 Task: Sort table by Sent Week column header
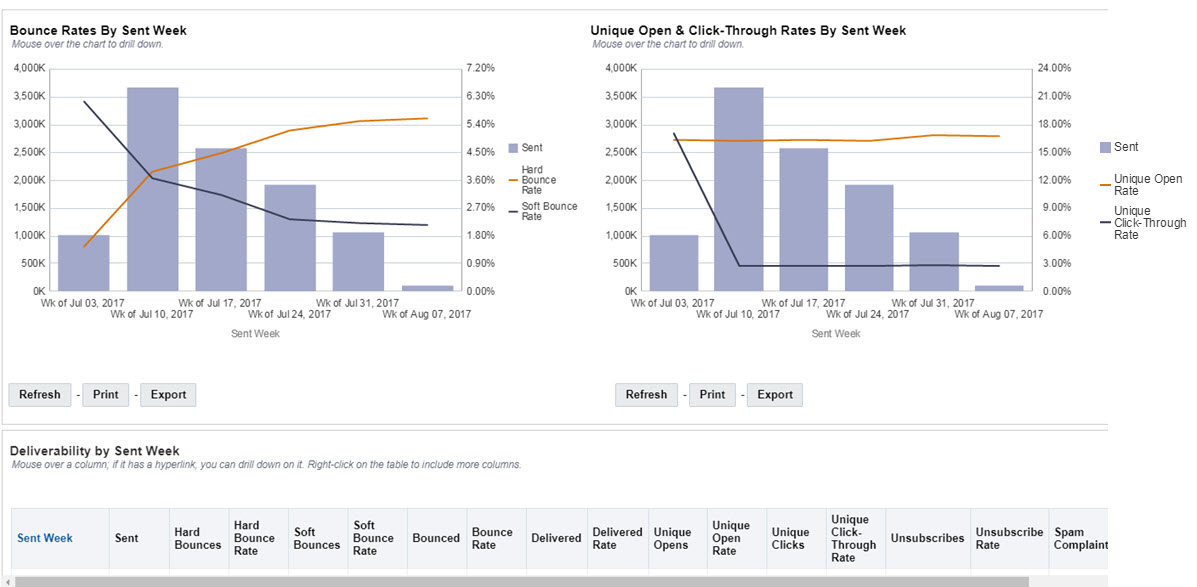[45, 538]
